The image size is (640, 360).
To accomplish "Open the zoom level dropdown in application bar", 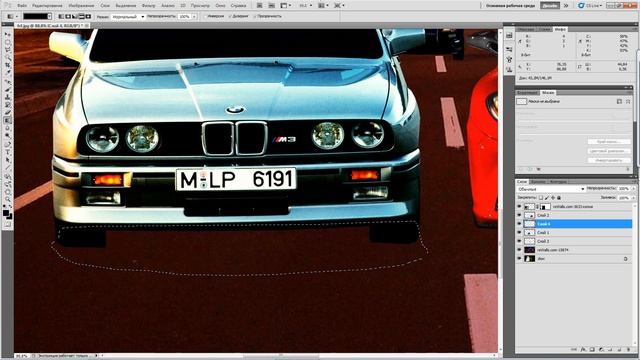I will coord(306,6).
